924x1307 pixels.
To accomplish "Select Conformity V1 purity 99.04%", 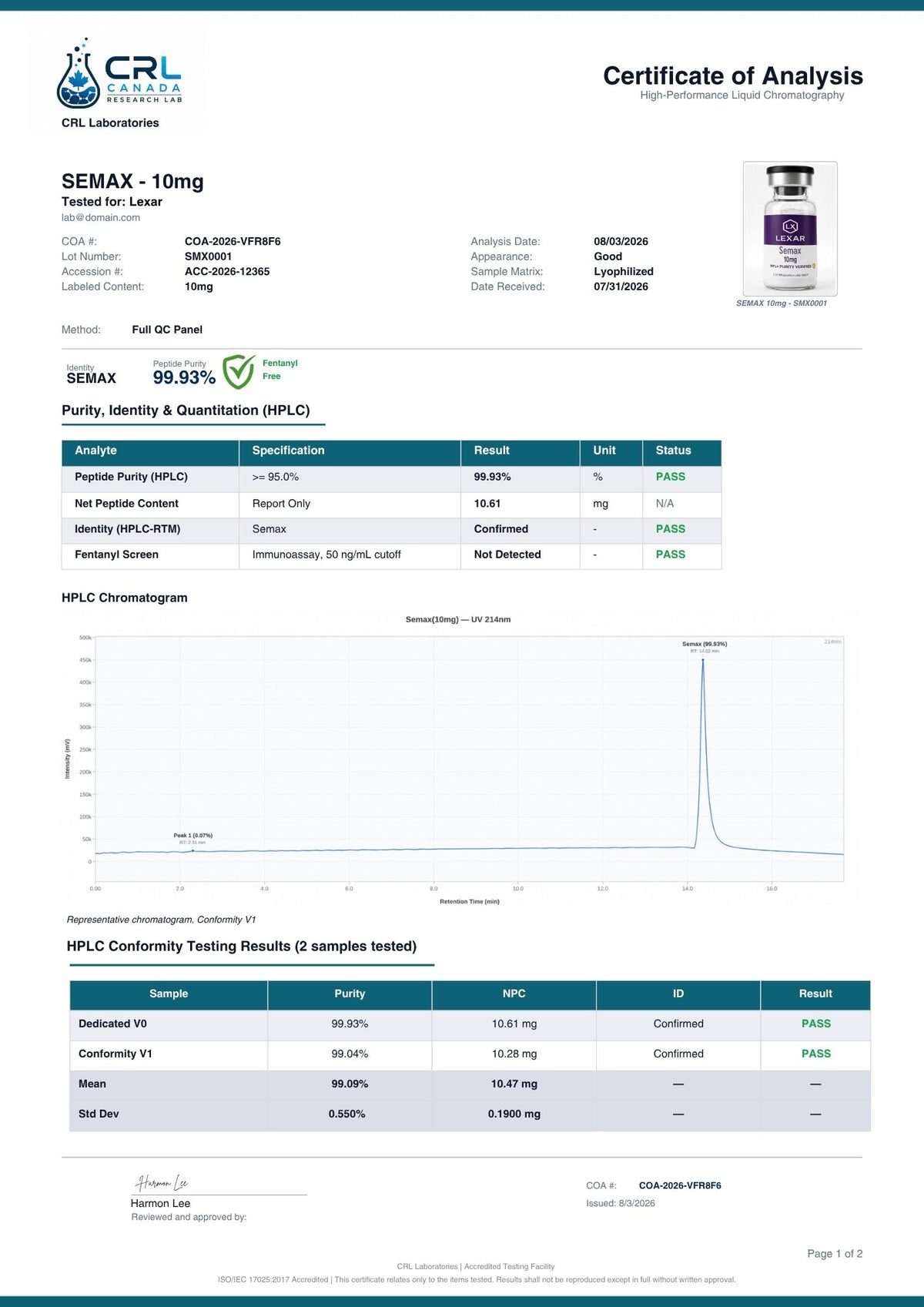I will coord(350,1054).
